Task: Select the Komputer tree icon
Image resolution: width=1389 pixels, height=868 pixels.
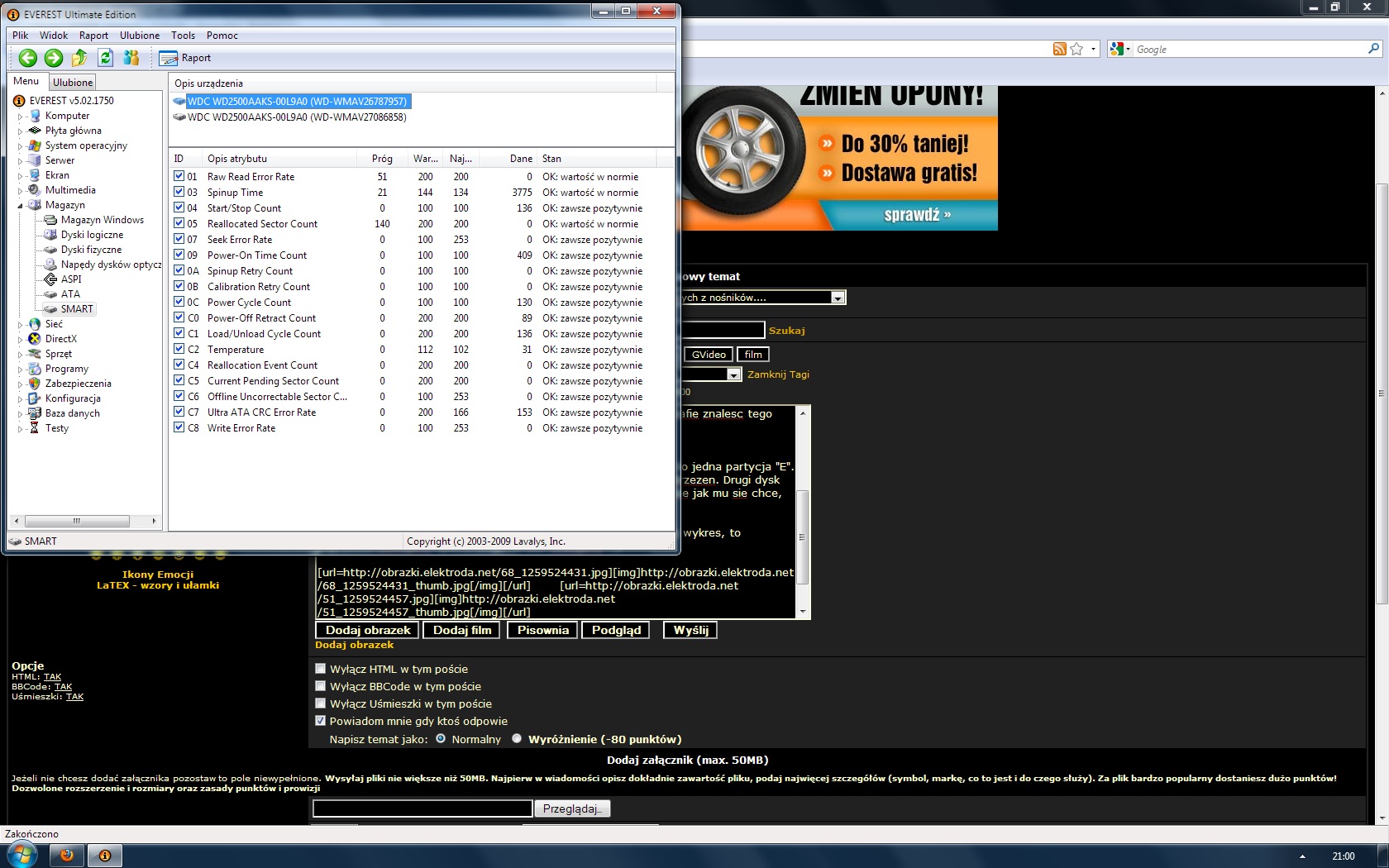Action: point(35,116)
